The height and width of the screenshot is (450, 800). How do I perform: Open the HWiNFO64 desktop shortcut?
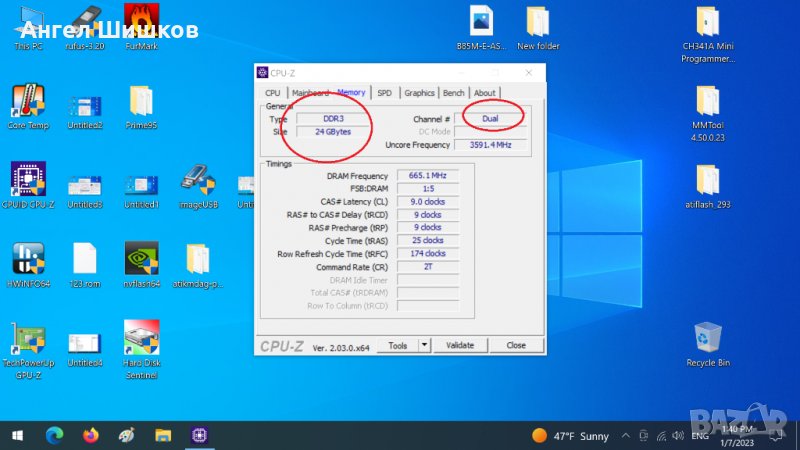[27, 259]
